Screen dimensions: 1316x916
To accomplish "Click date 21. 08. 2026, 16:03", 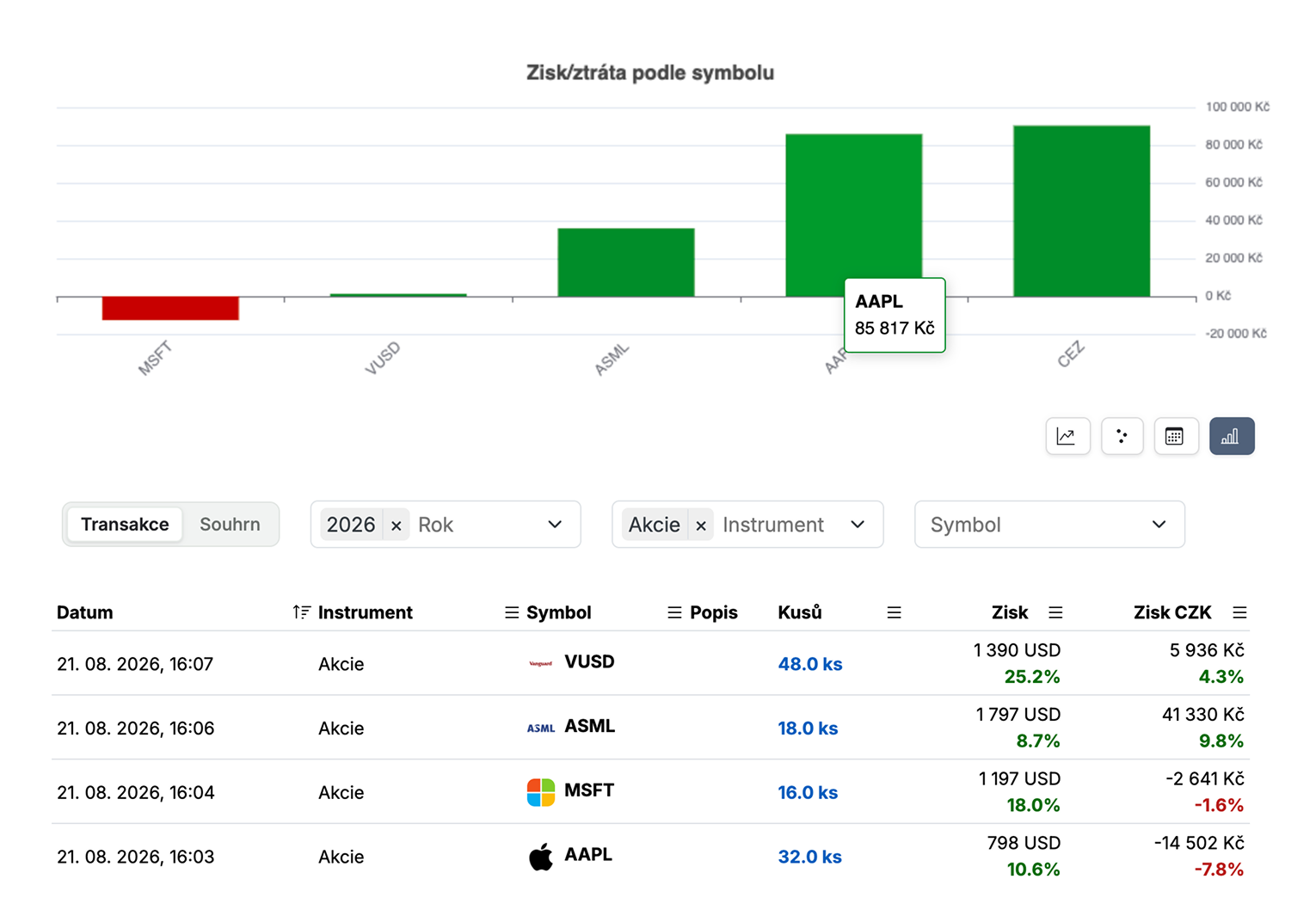I will (x=135, y=858).
